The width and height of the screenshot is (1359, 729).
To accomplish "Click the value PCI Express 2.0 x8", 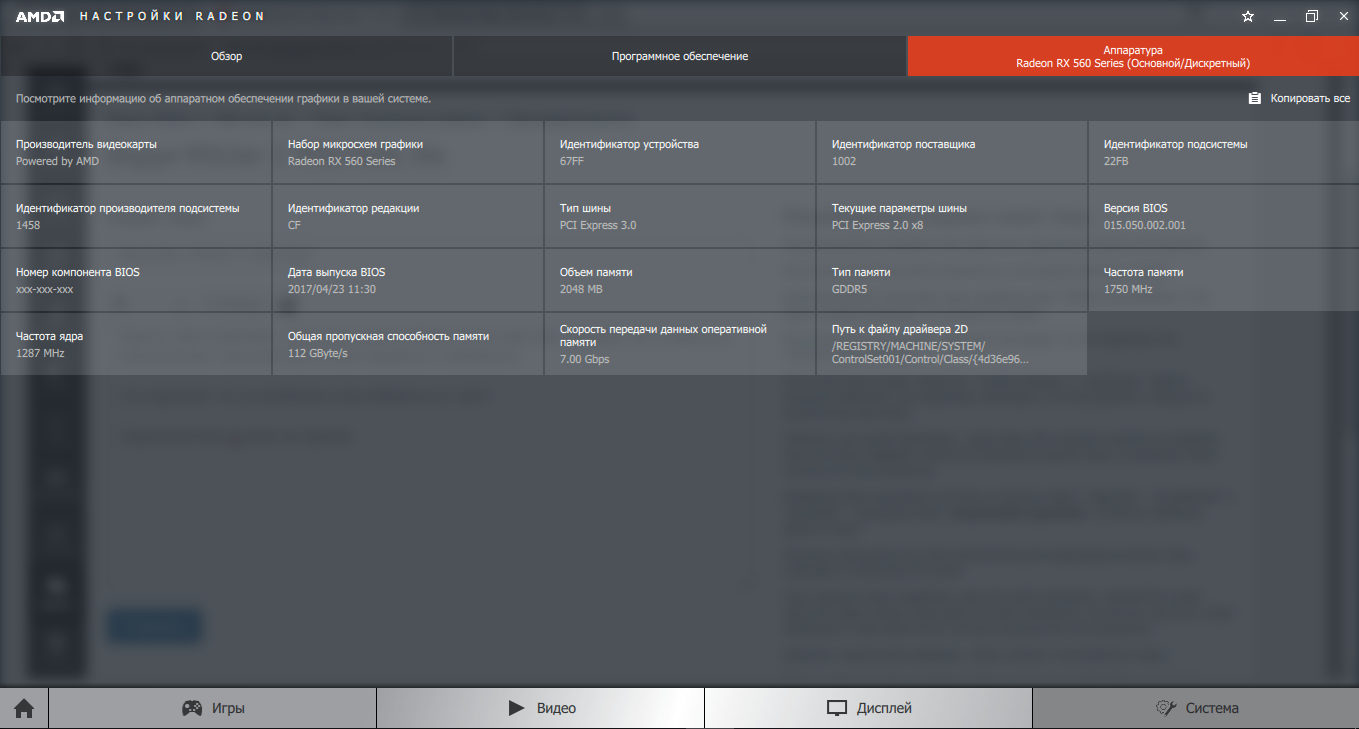I will (877, 225).
